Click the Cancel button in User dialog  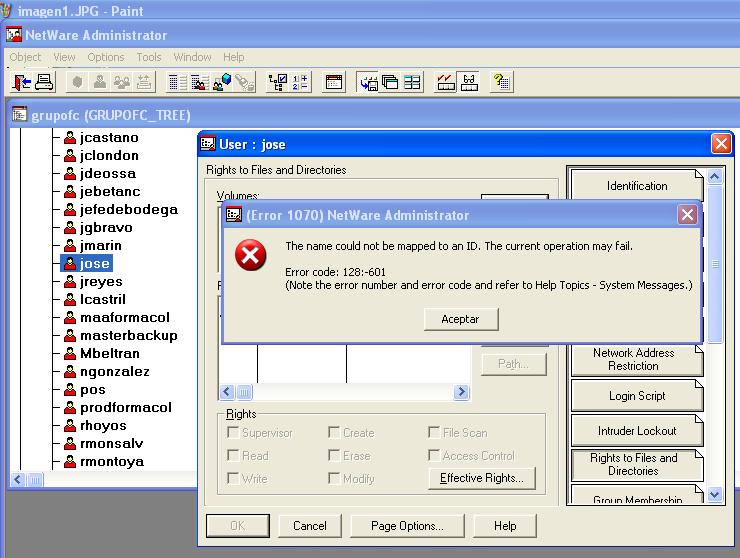310,525
